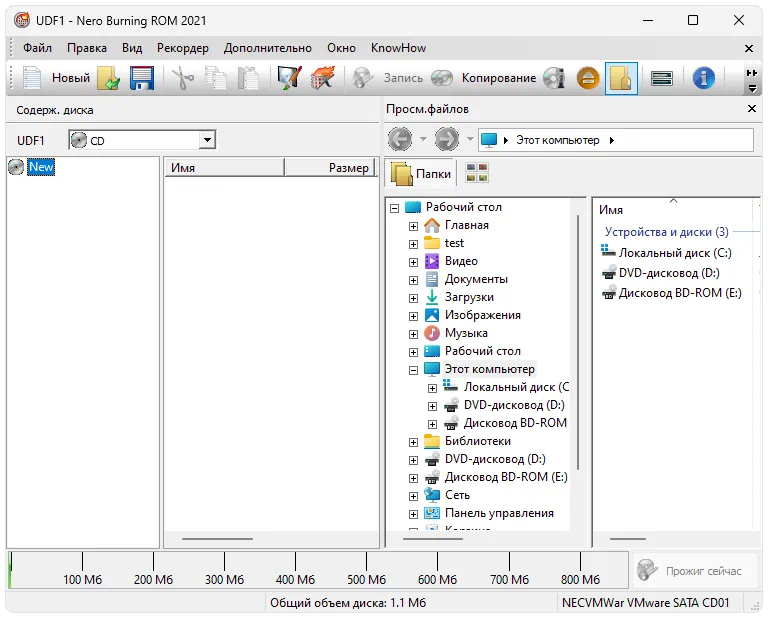This screenshot has width=768, height=618.
Task: Click the browser back arrow
Action: pyautogui.click(x=400, y=139)
